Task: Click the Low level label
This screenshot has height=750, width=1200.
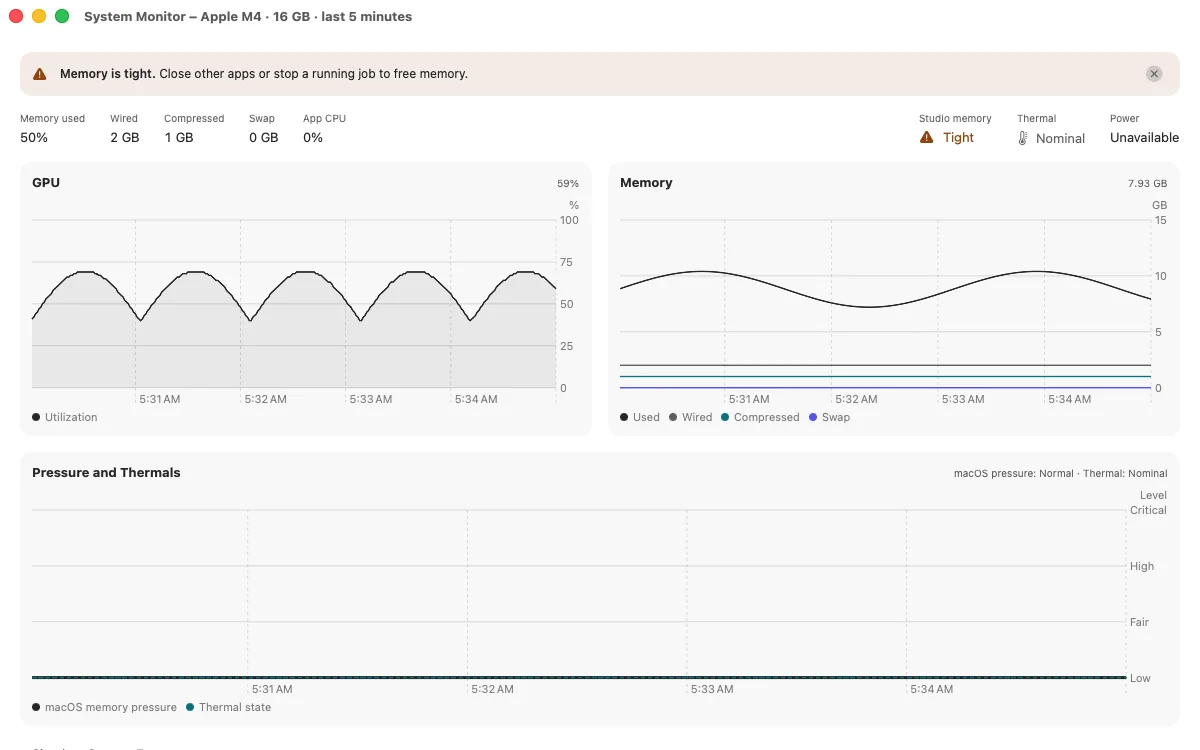Action: (1141, 678)
